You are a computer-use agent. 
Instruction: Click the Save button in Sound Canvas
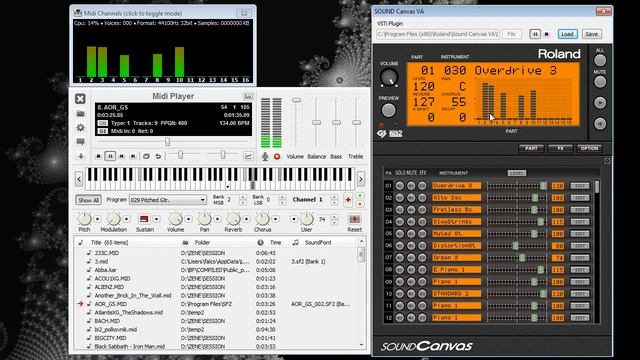591,34
